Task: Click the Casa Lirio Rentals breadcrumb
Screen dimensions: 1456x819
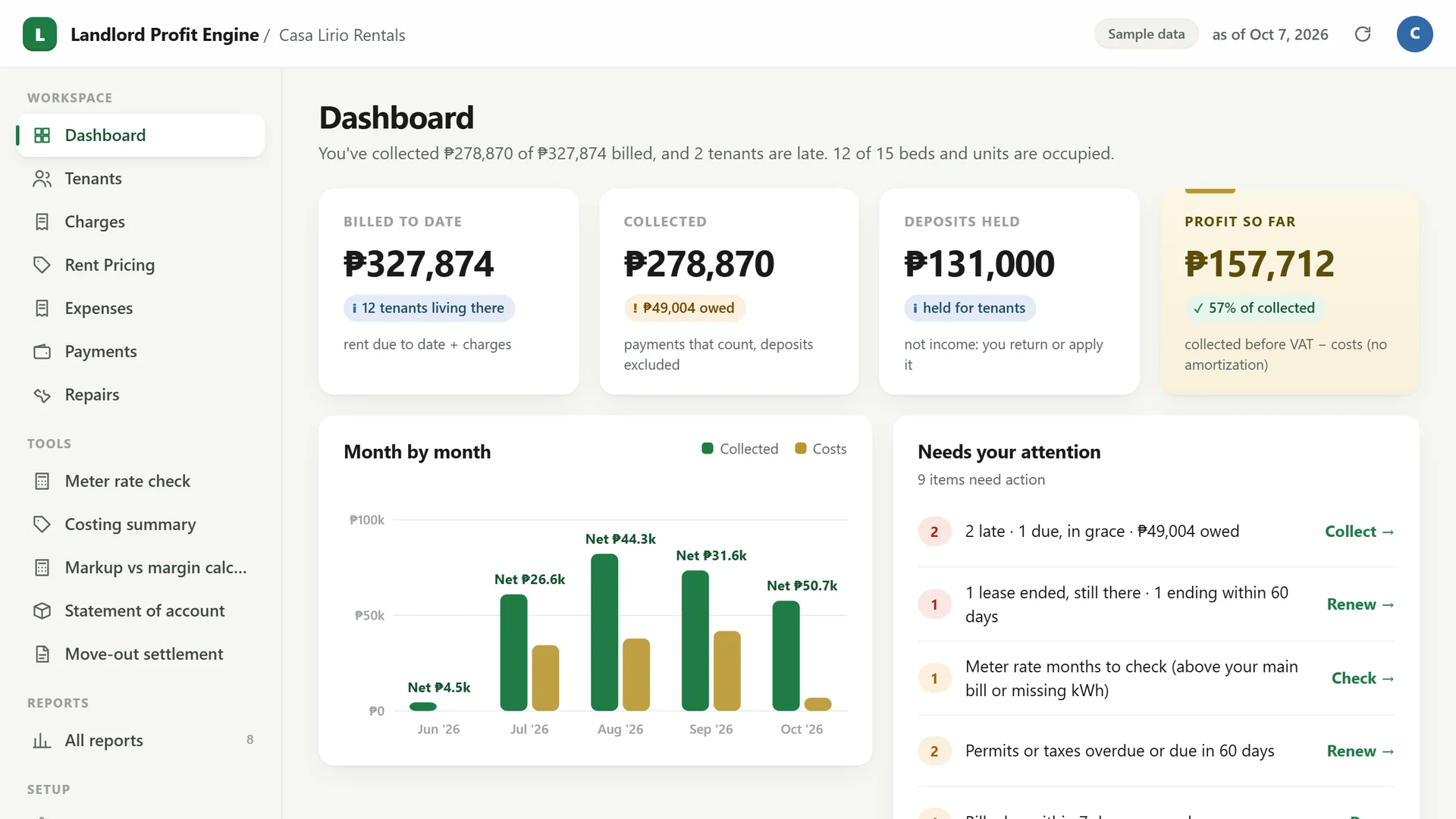Action: (342, 35)
